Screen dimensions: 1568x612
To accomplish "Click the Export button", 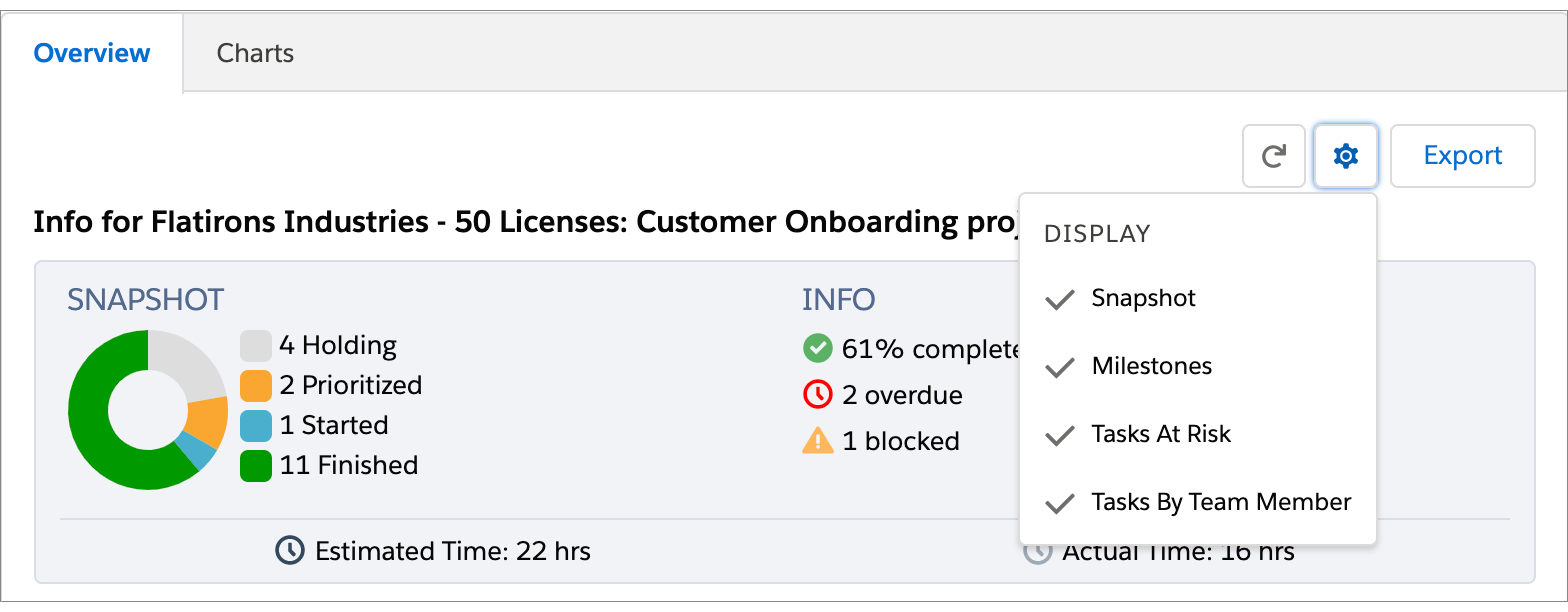I will (1462, 156).
